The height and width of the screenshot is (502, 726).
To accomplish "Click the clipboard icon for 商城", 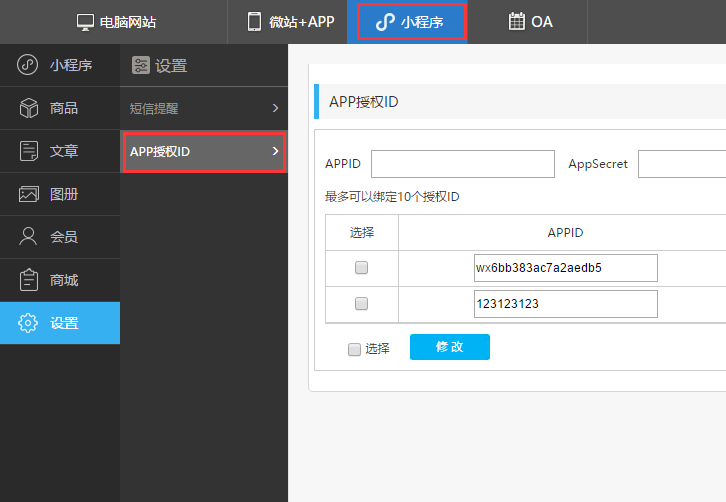I will (29, 280).
